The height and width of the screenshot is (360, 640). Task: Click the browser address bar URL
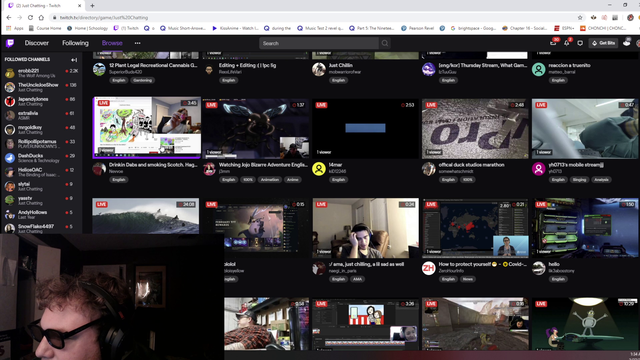click(104, 18)
